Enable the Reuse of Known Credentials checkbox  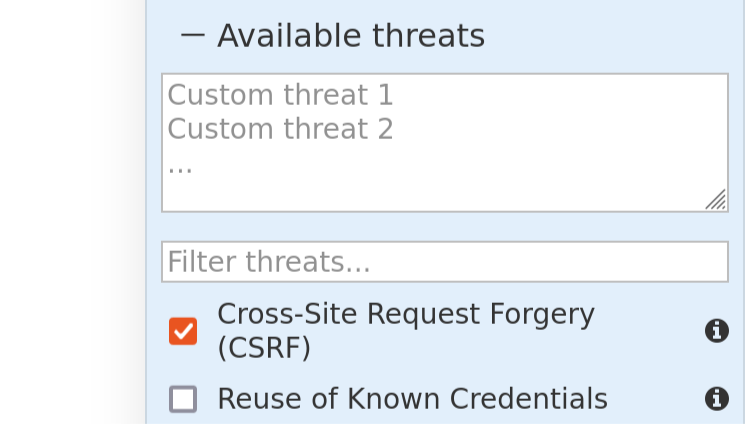pos(183,400)
